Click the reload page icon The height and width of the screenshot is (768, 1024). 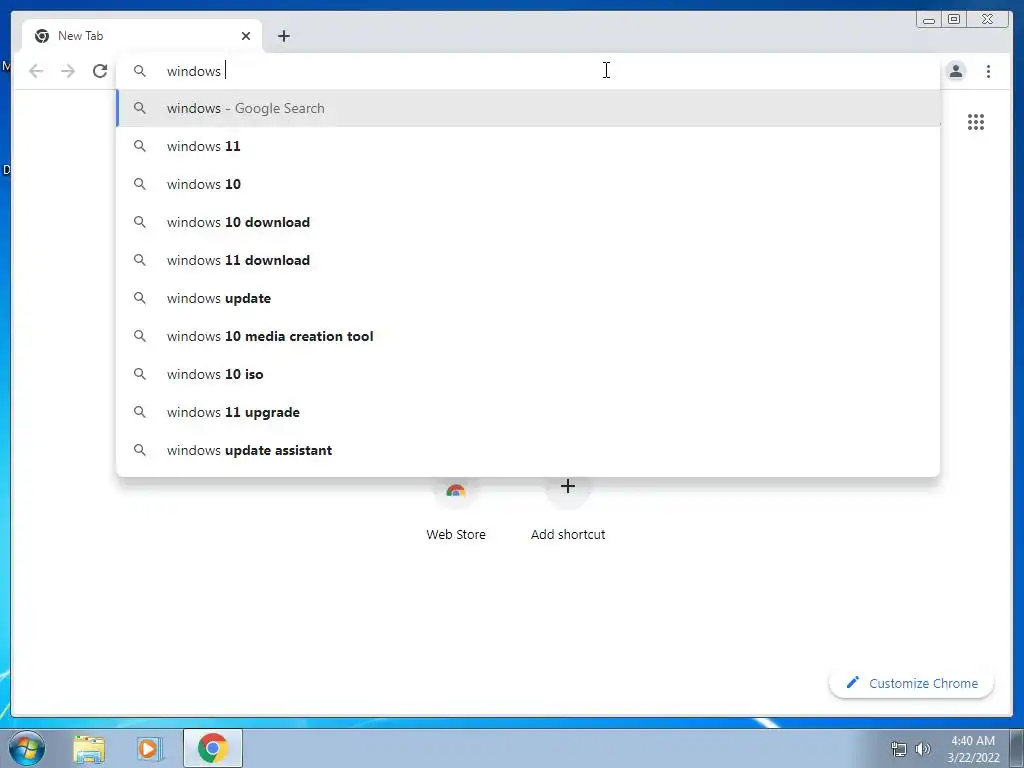(100, 71)
